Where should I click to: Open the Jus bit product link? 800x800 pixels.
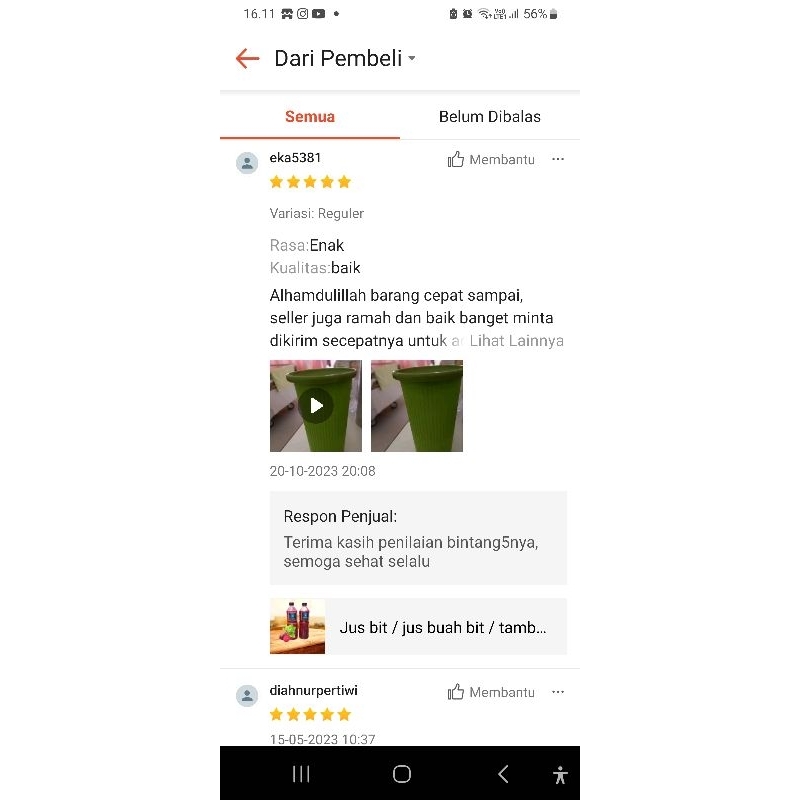418,627
